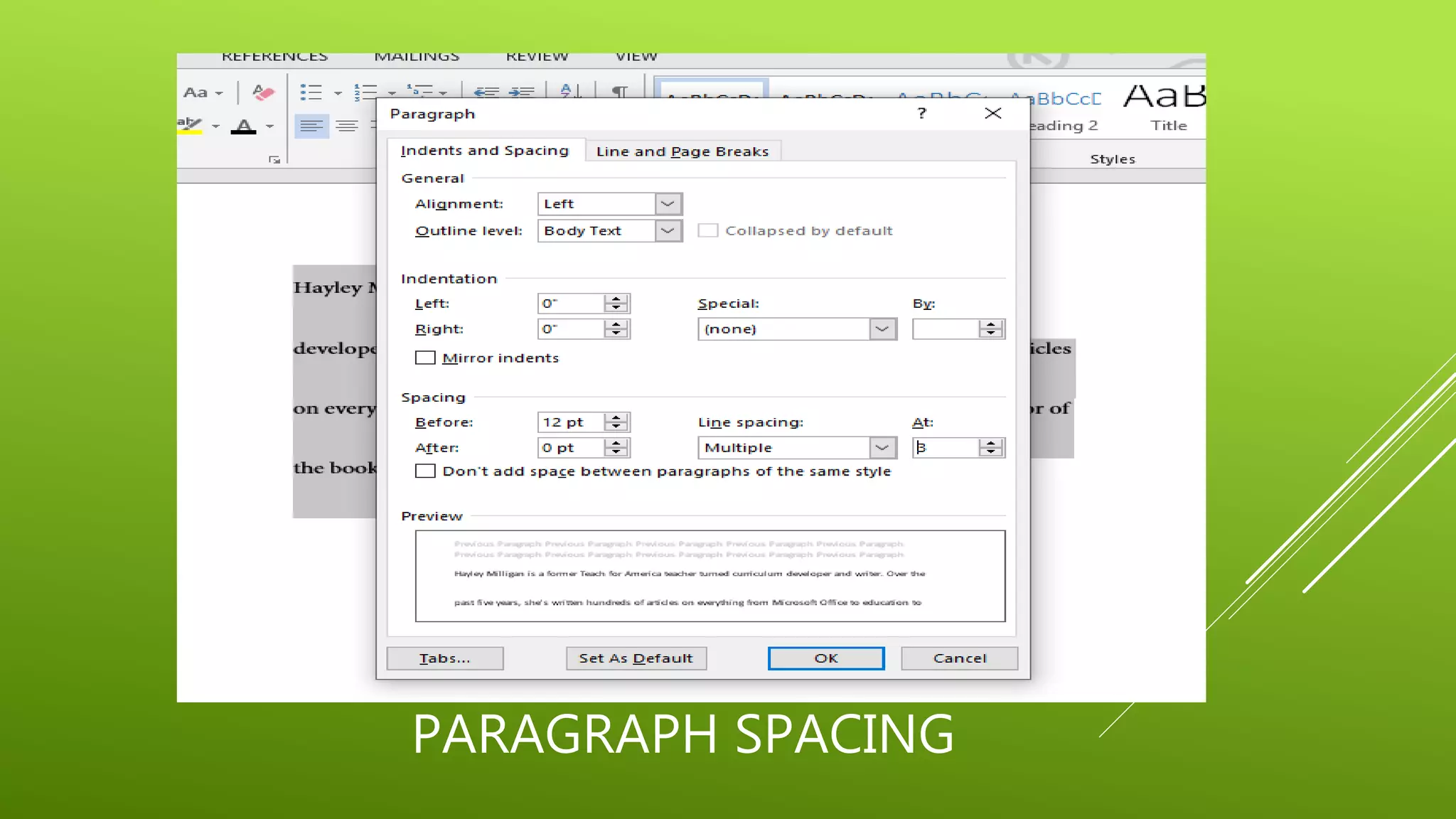Open the REFERENCES ribbon tab
1456x819 pixels.
click(x=274, y=56)
